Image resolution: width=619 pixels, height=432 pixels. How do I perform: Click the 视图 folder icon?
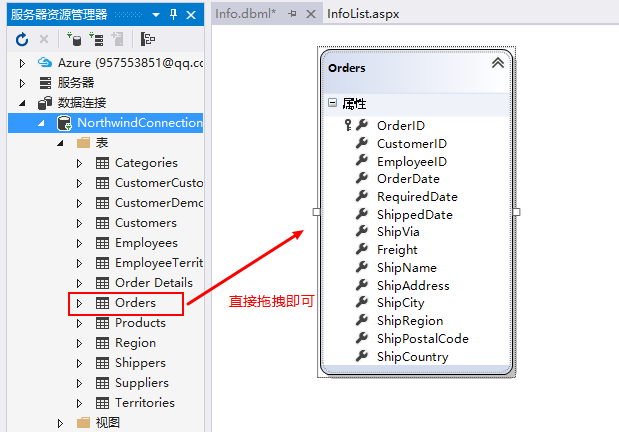tap(83, 423)
